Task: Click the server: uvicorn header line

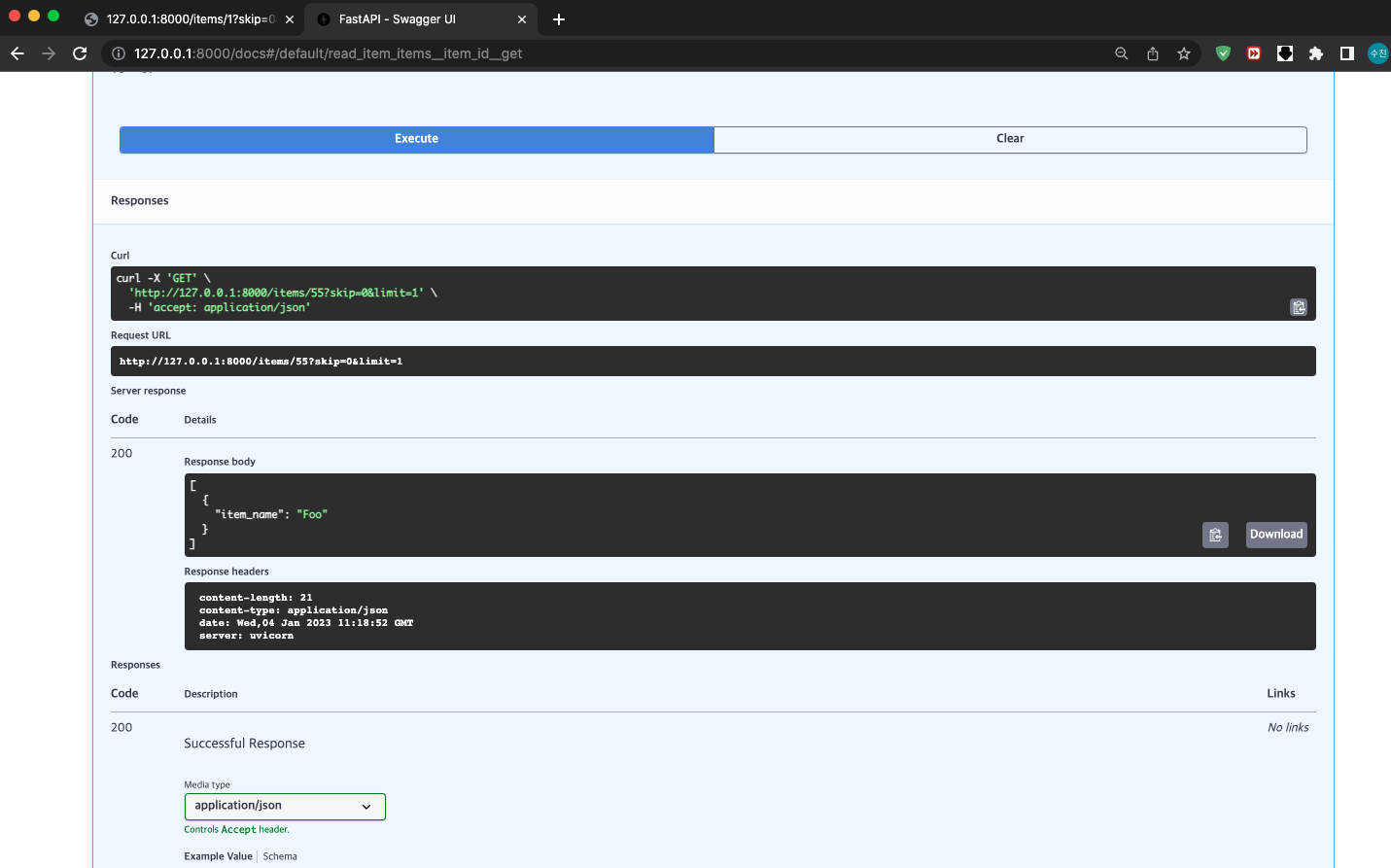Action: (246, 636)
